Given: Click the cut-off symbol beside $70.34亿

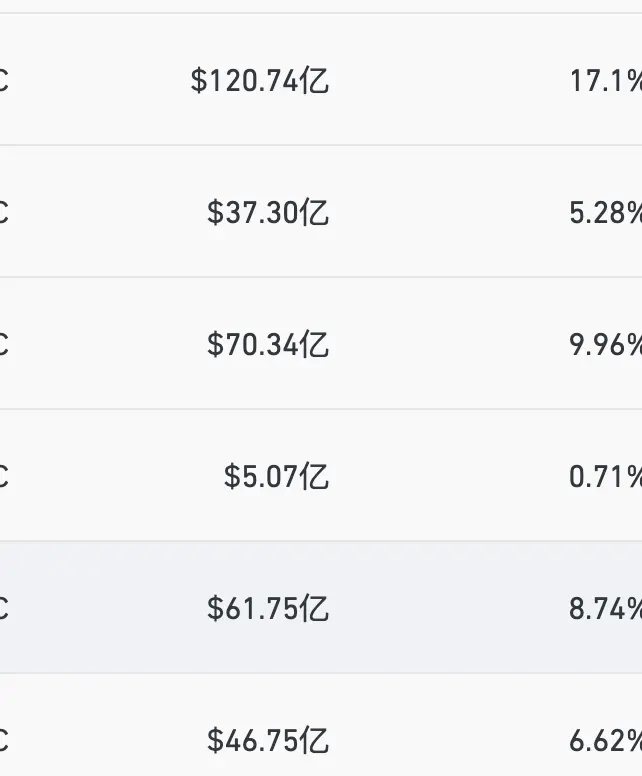Looking at the screenshot, I should coord(4,344).
